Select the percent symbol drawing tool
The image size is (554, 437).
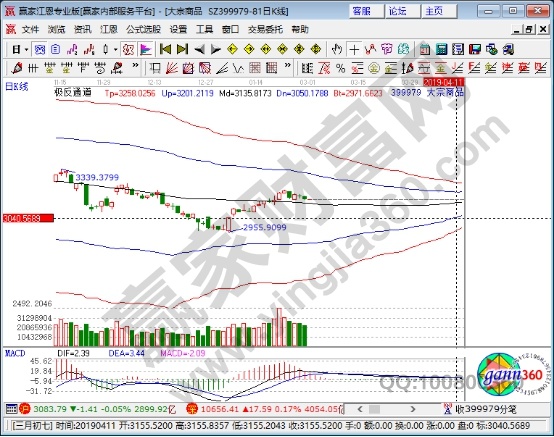pyautogui.click(x=340, y=68)
